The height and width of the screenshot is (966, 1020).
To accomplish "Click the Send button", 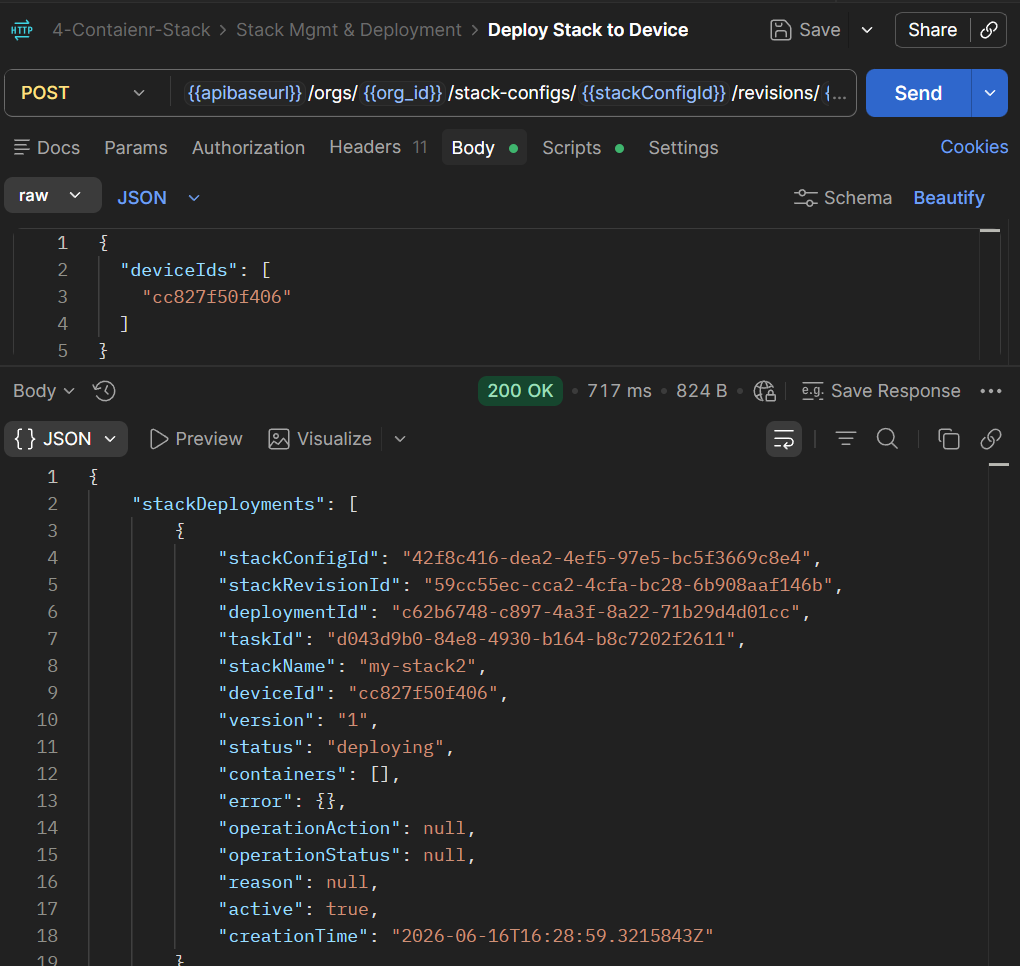I will point(918,93).
